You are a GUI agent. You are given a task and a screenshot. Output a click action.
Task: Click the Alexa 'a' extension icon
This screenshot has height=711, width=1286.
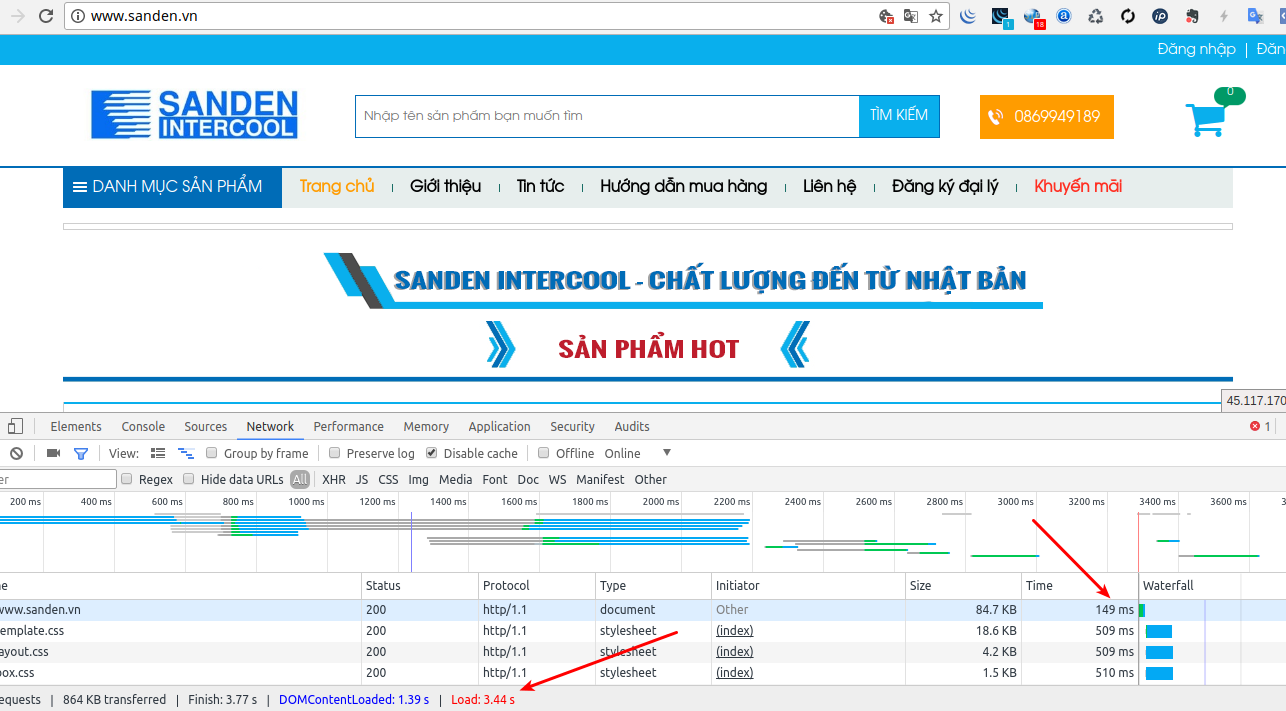(x=1064, y=16)
